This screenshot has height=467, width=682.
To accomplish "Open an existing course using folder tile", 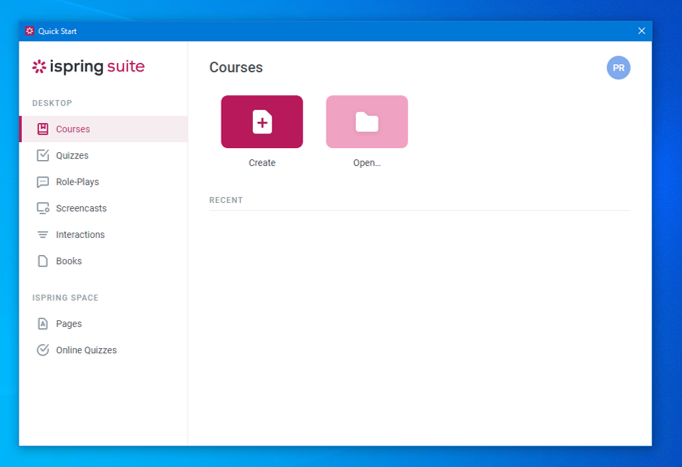I will point(367,122).
